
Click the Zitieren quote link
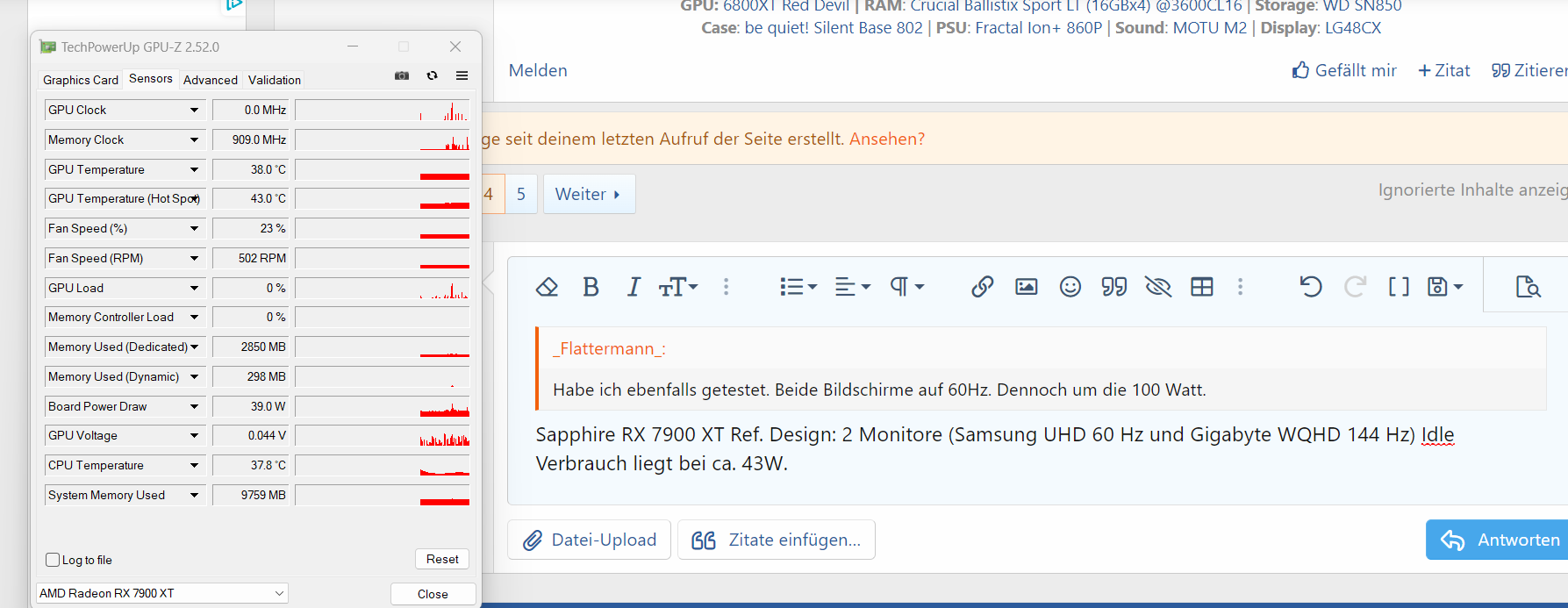tap(1529, 70)
